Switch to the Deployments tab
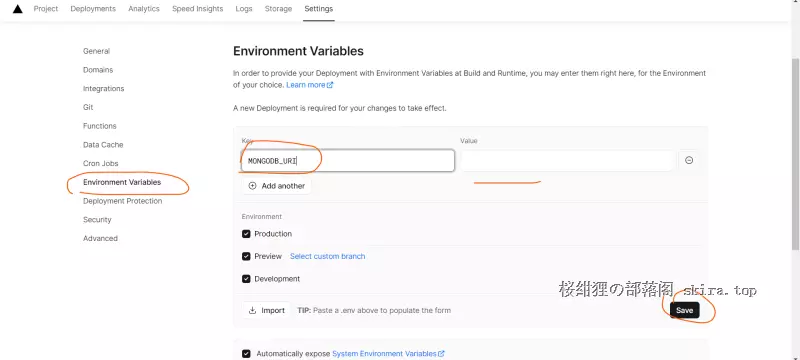The image size is (800, 360). (x=93, y=9)
